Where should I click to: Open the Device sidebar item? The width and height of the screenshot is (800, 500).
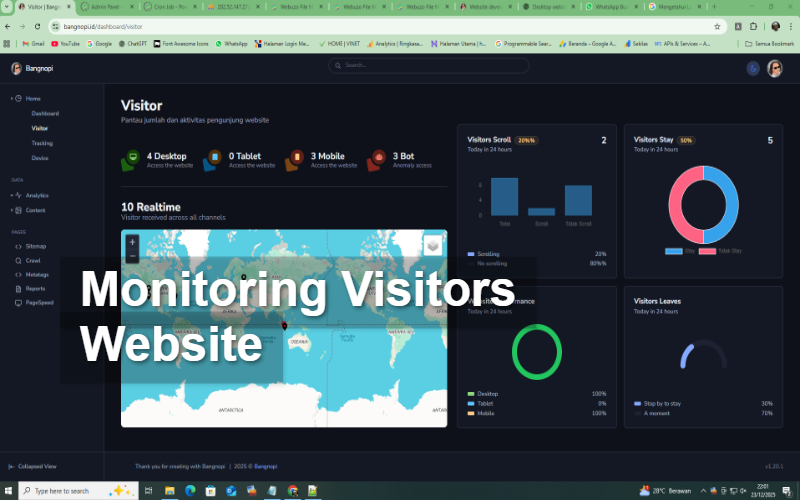(x=40, y=158)
